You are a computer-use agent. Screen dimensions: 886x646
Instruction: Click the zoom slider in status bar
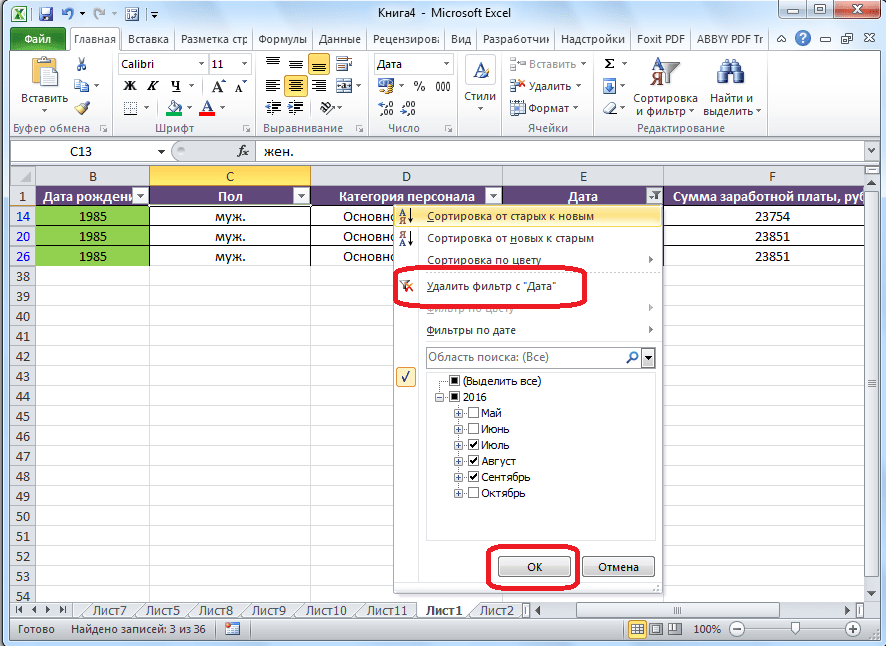click(794, 629)
